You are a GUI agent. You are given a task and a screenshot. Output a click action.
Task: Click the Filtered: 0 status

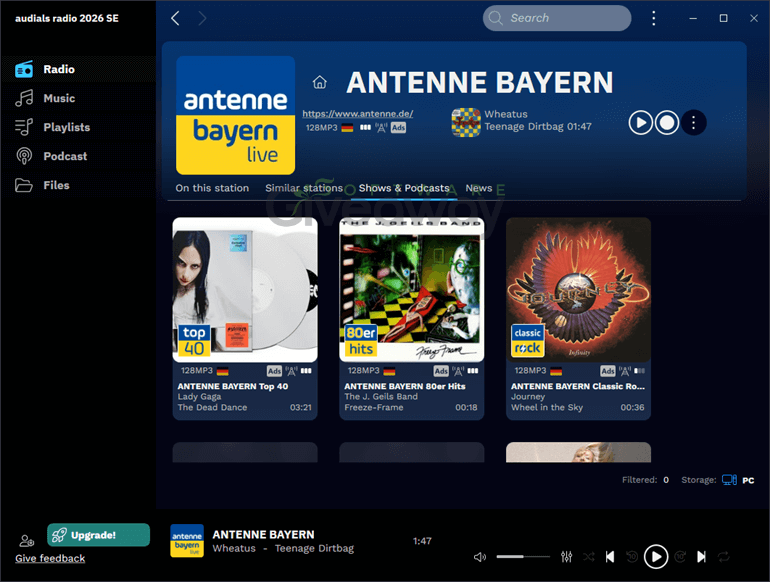pos(645,480)
